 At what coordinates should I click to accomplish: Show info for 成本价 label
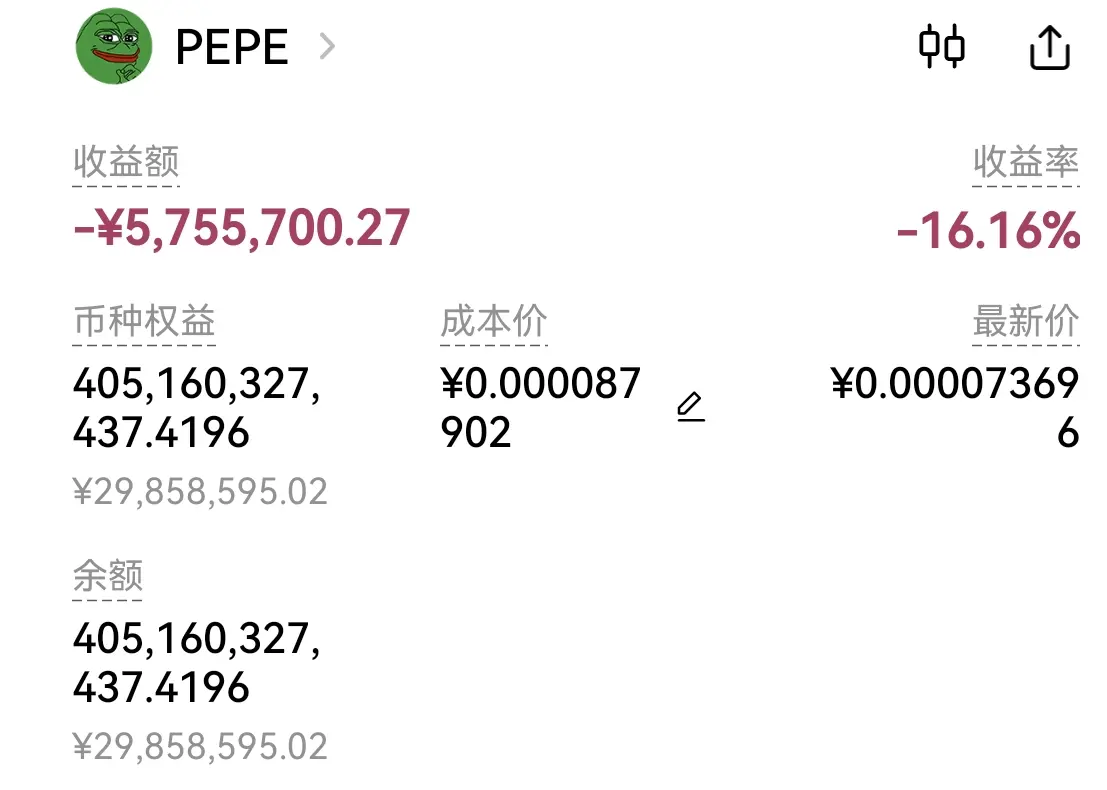(x=493, y=321)
